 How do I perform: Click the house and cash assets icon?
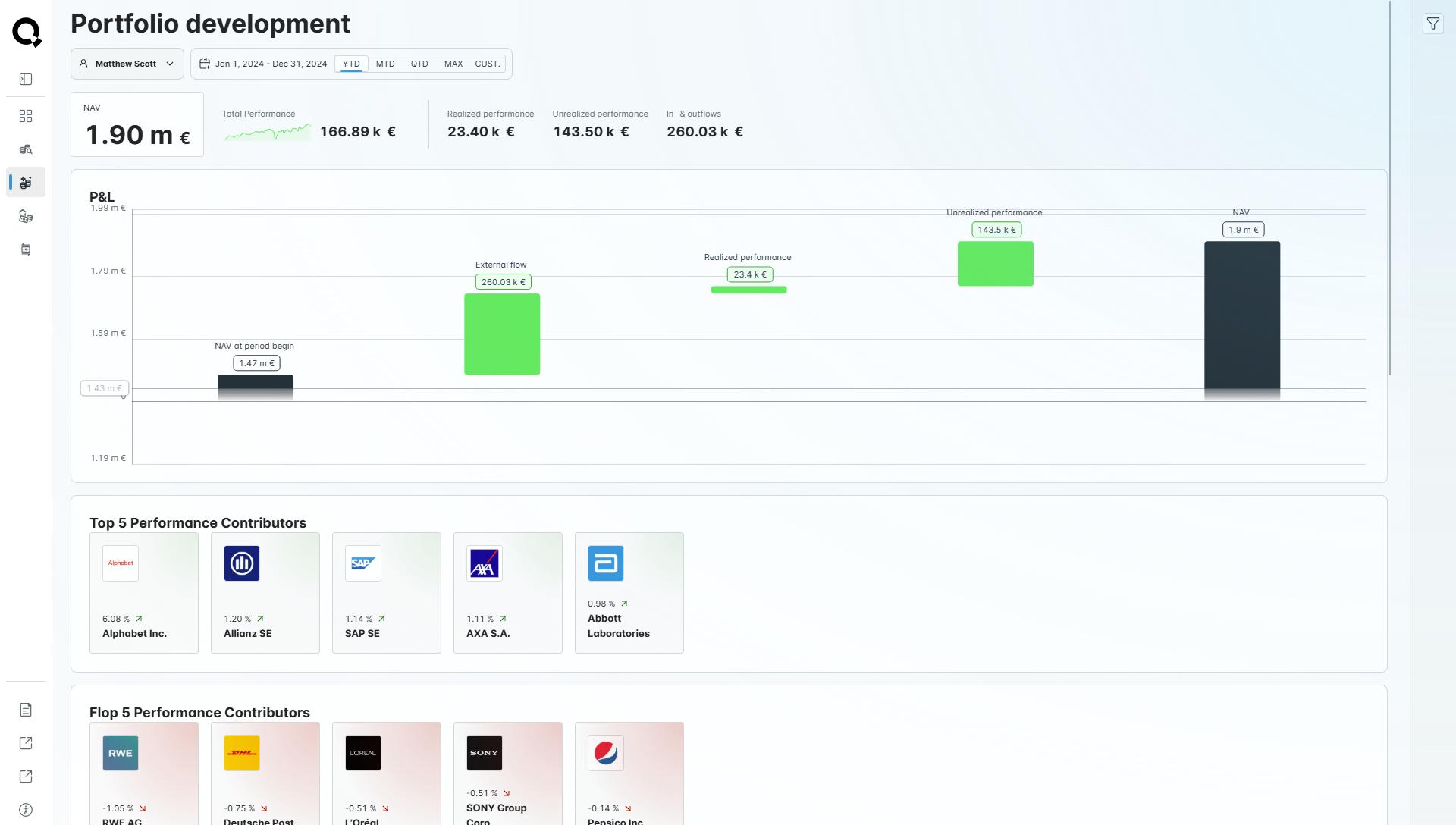tap(26, 217)
